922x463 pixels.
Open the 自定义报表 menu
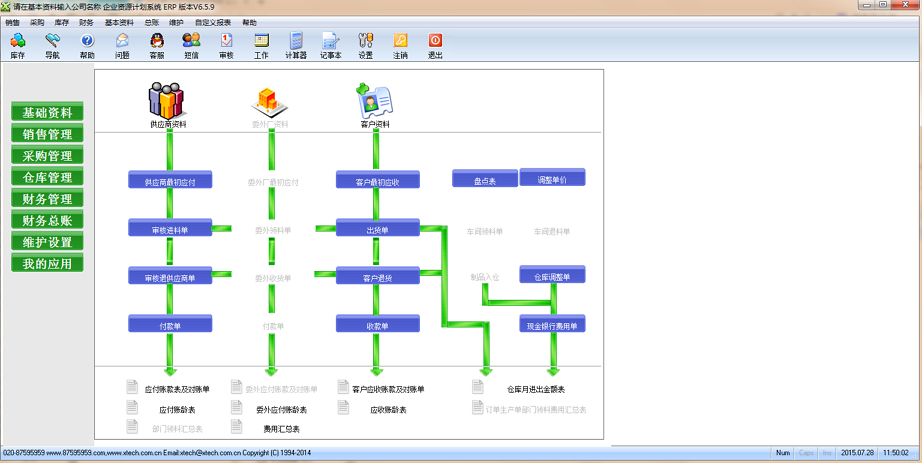pos(213,23)
